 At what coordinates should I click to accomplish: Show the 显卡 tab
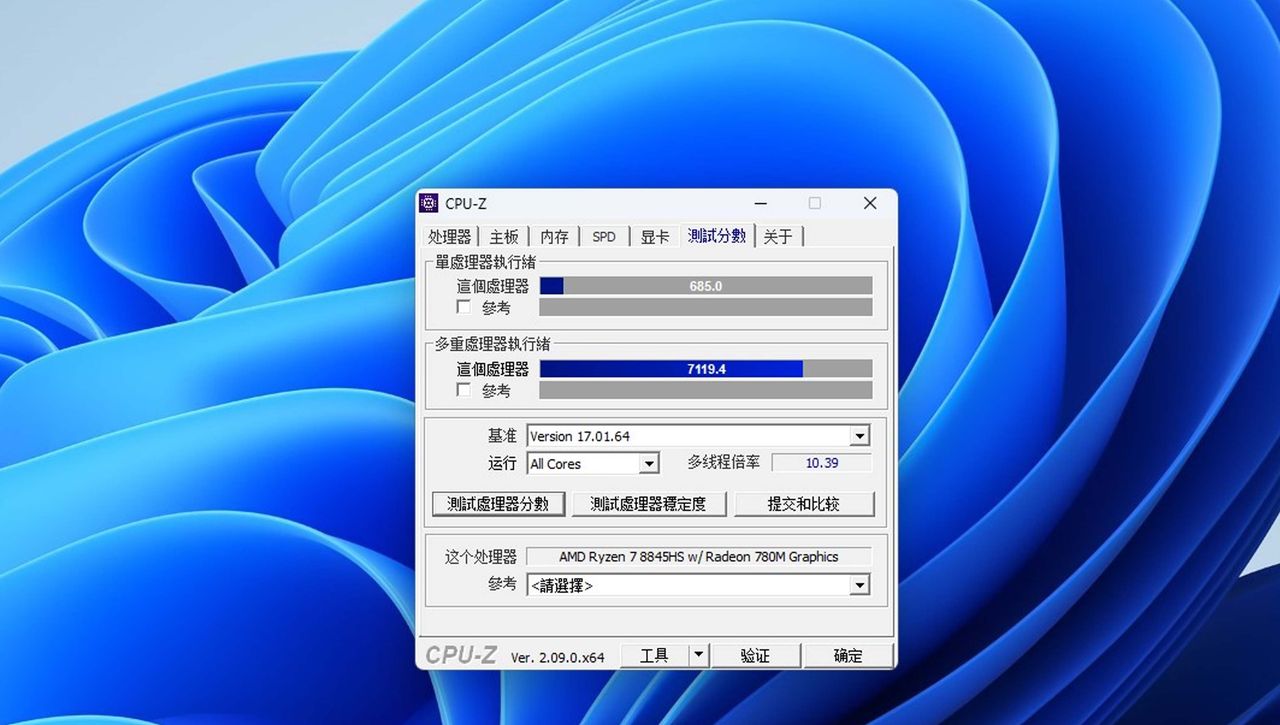[x=655, y=236]
